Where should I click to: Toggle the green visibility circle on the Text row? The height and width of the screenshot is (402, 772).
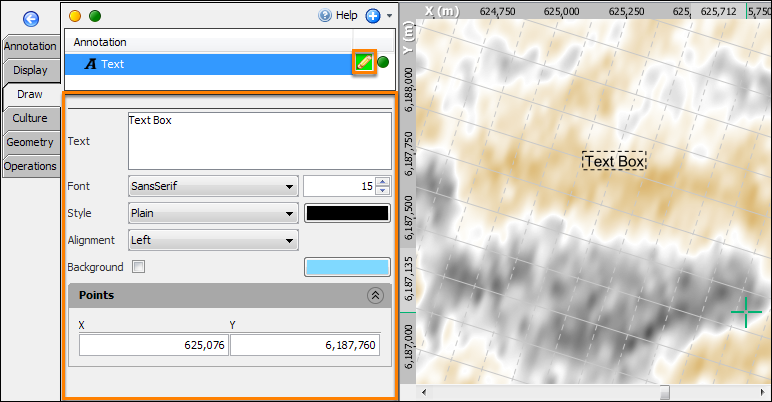click(383, 62)
